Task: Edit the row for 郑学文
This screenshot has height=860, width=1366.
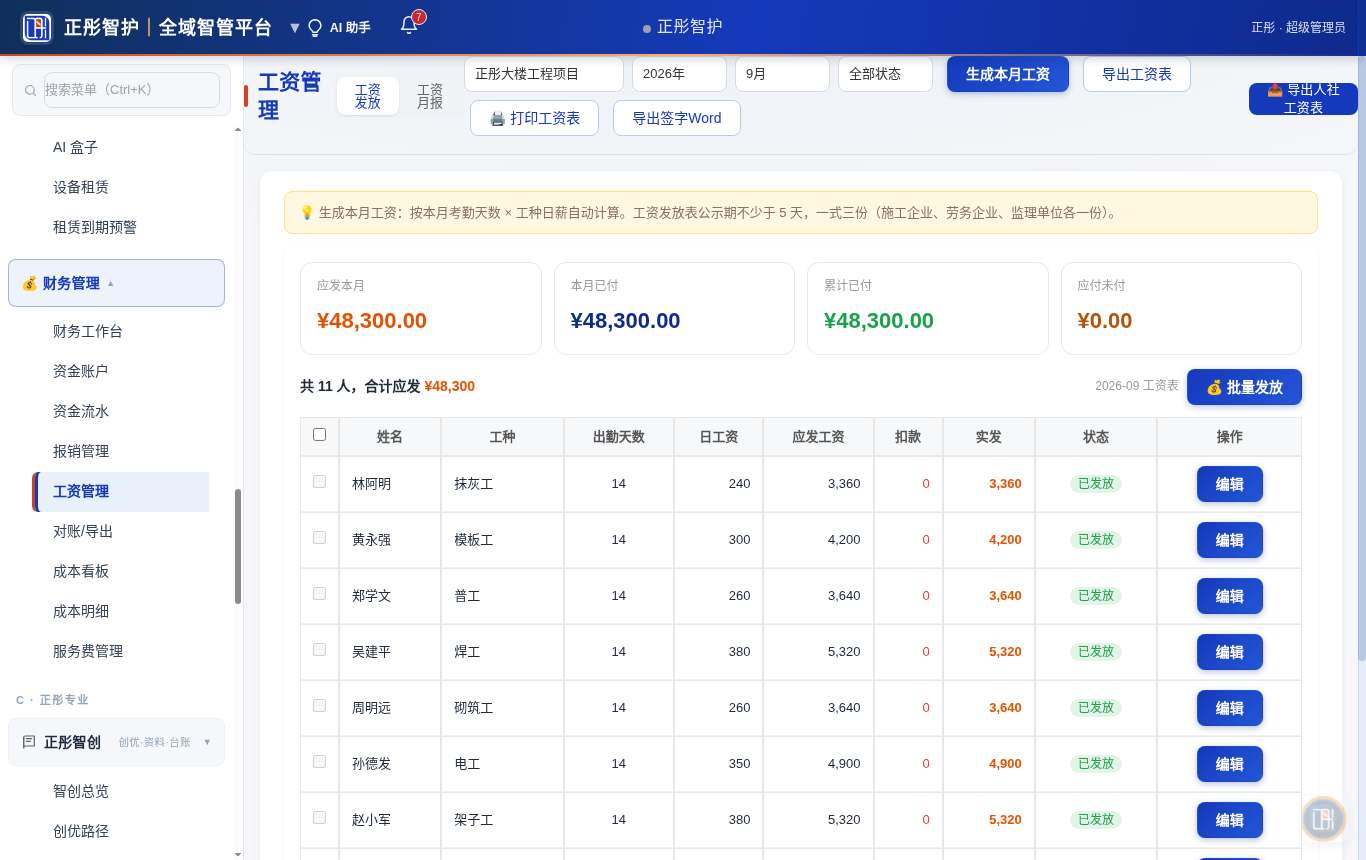Action: pyautogui.click(x=1230, y=596)
